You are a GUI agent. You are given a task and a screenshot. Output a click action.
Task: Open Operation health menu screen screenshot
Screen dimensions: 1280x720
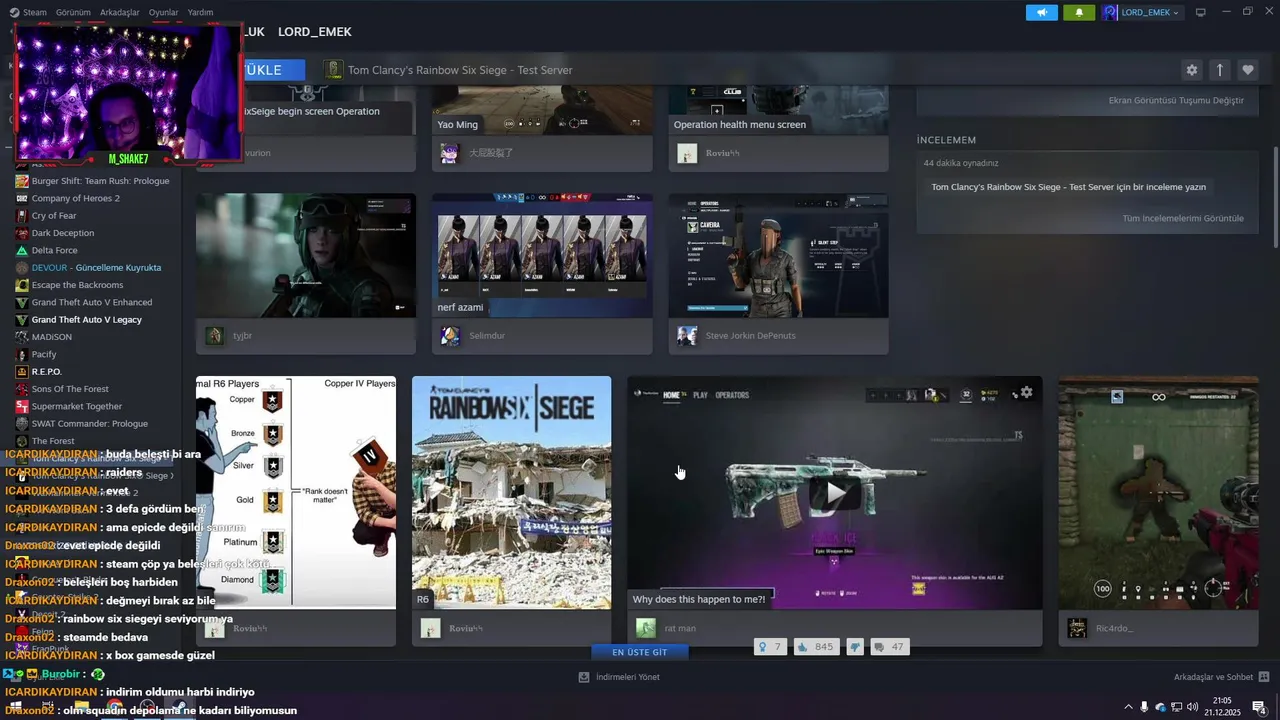click(778, 110)
